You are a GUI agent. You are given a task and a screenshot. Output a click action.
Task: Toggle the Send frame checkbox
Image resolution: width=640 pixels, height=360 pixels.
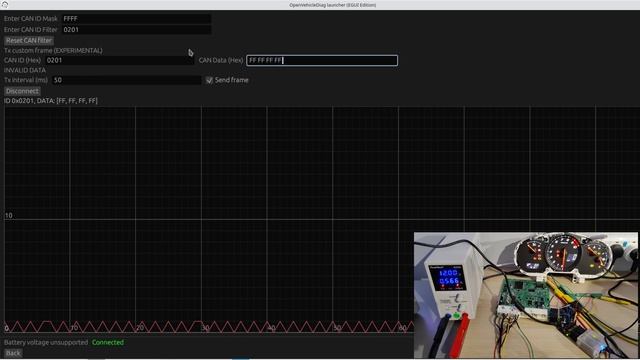[209, 80]
